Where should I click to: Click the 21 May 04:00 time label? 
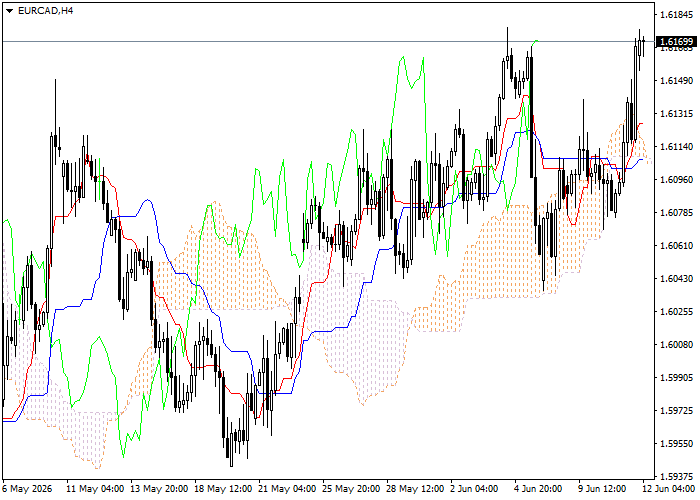point(288,489)
